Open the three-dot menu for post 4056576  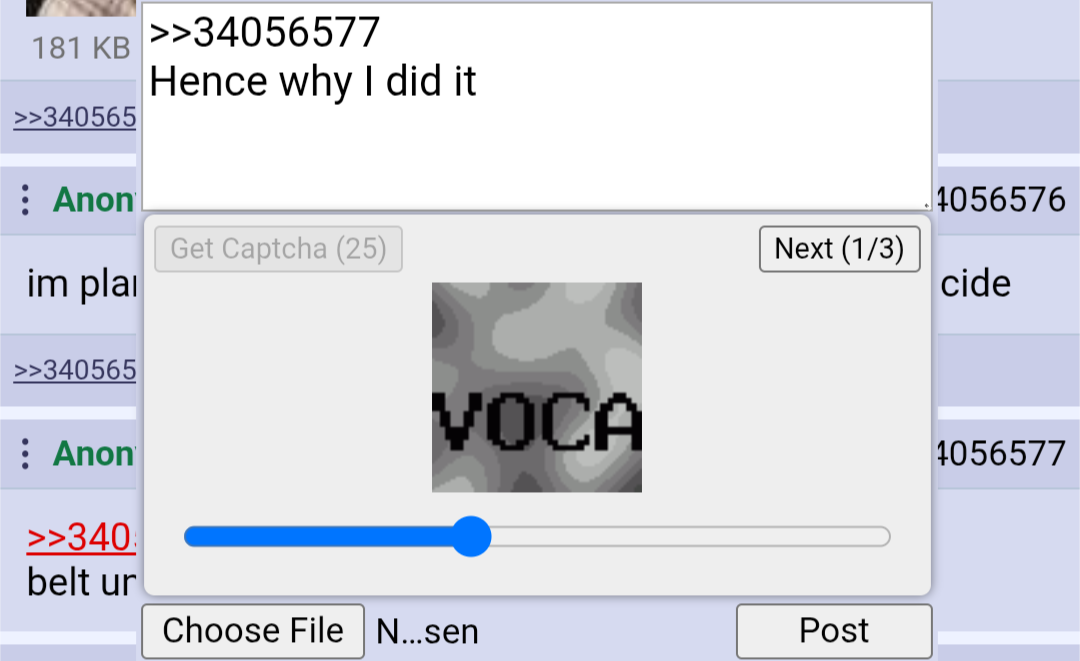click(25, 200)
